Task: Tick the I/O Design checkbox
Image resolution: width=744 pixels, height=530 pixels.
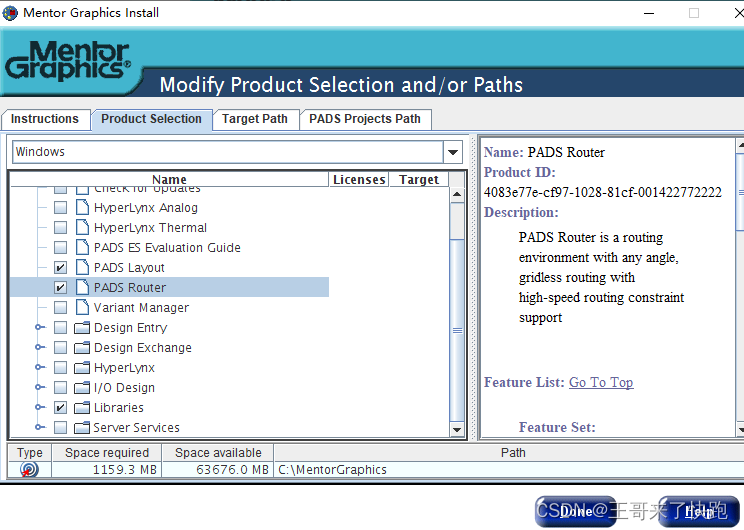Action: click(x=60, y=387)
